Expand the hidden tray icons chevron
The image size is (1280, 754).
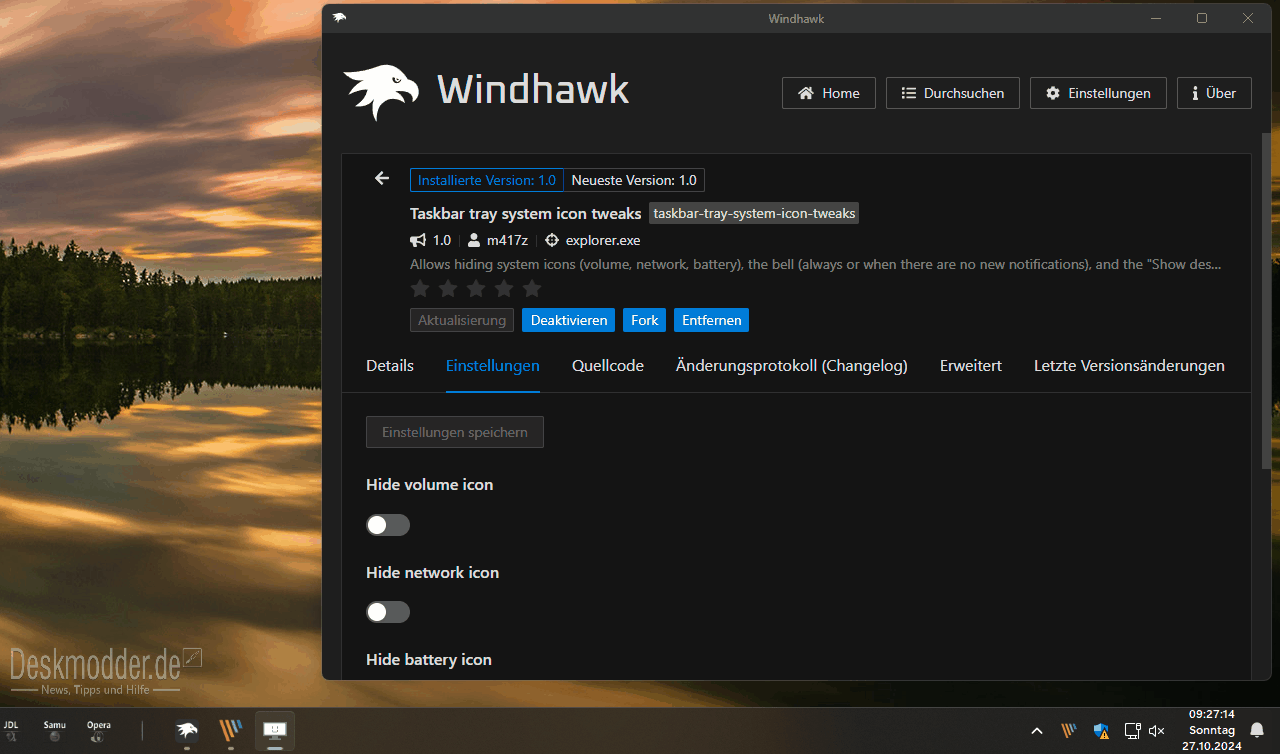pos(1037,731)
